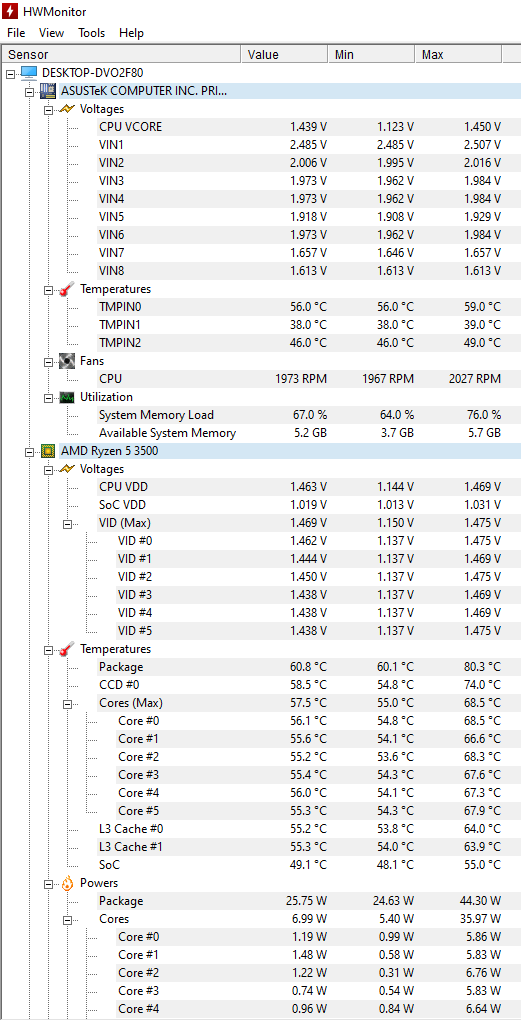The height and width of the screenshot is (1021, 521).
Task: Collapse the DESKTOP-DVO2F80 root node
Action: [x=10, y=74]
